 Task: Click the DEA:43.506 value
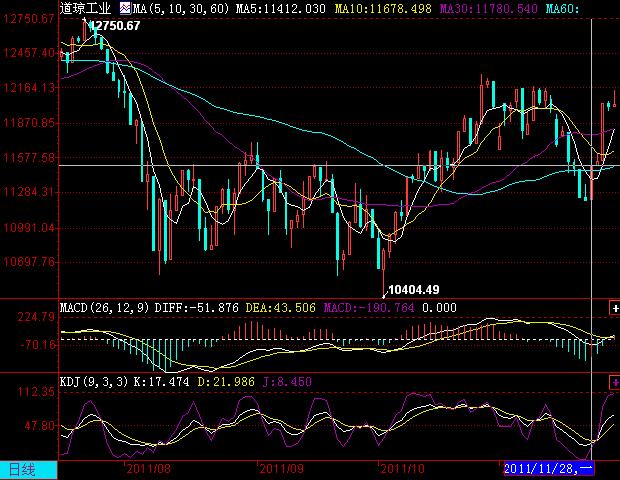tap(281, 308)
